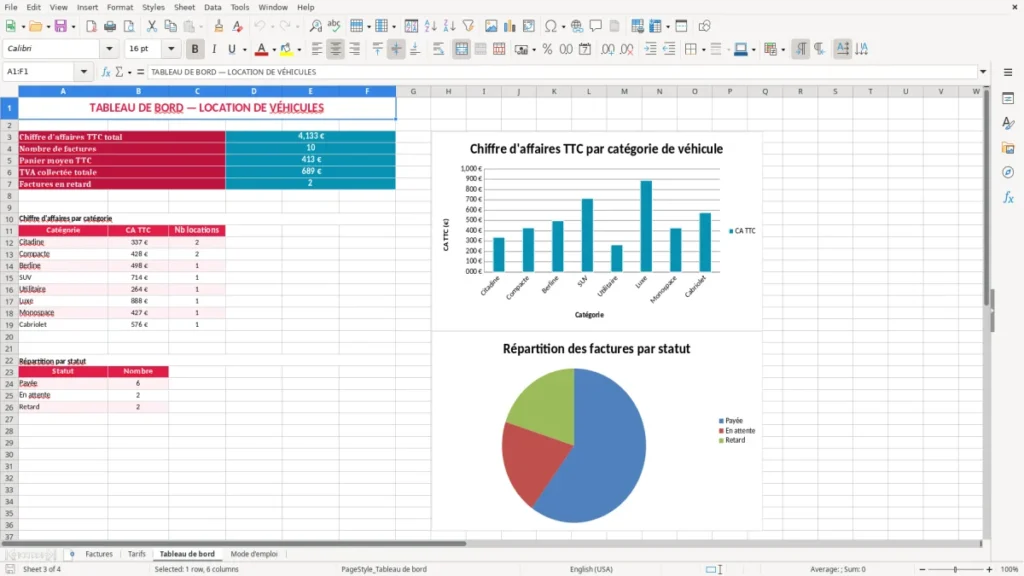This screenshot has height=576, width=1024.
Task: Click the formula input line
Action: (562, 72)
